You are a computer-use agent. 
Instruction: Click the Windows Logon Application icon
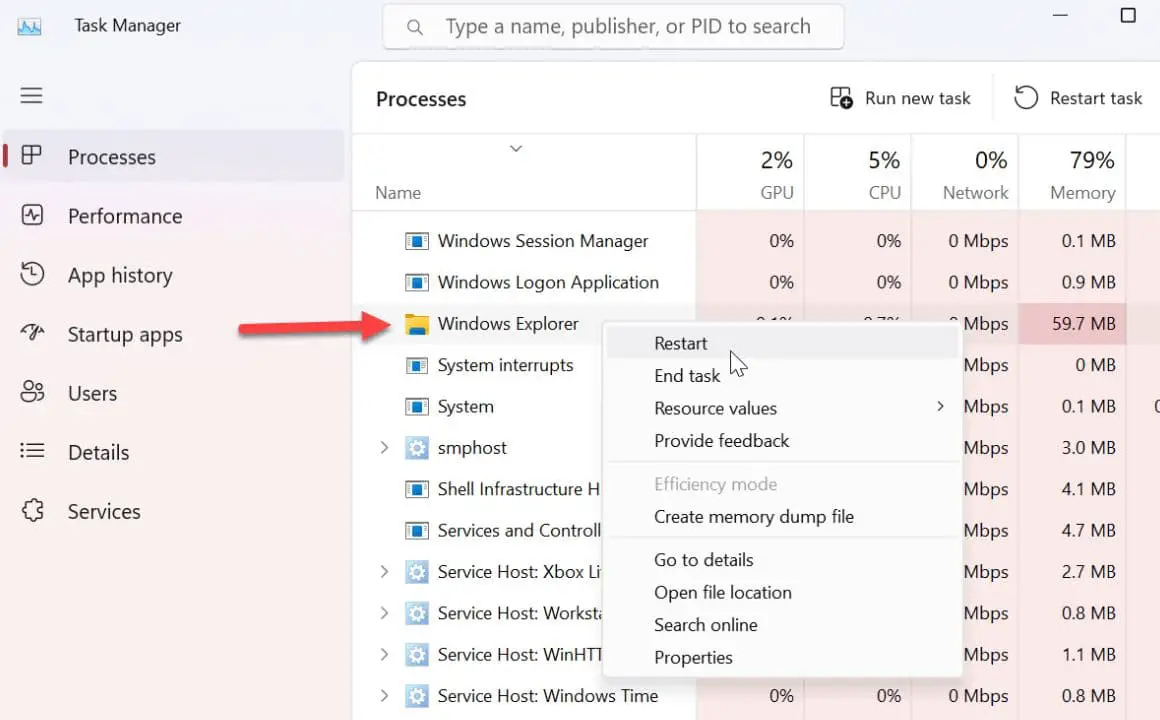(417, 283)
